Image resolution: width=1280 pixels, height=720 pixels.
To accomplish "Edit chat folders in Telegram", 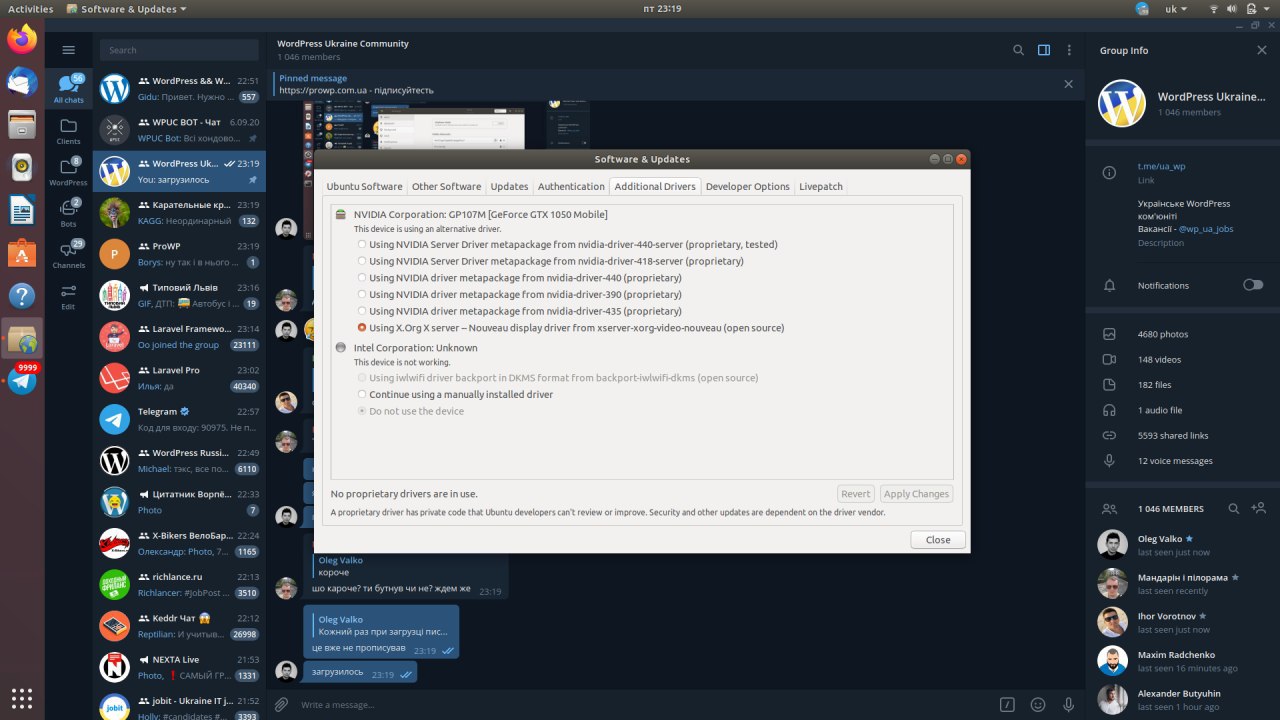I will 69,296.
